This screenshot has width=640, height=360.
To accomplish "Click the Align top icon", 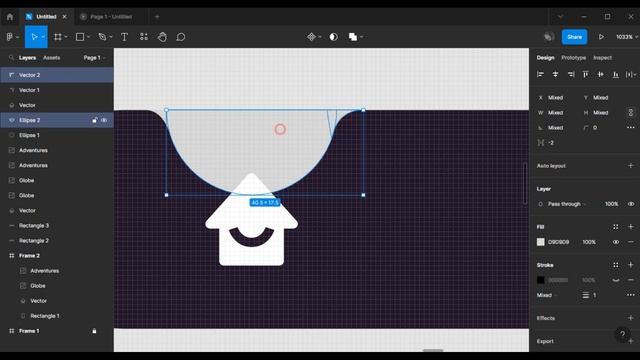I will pos(586,74).
